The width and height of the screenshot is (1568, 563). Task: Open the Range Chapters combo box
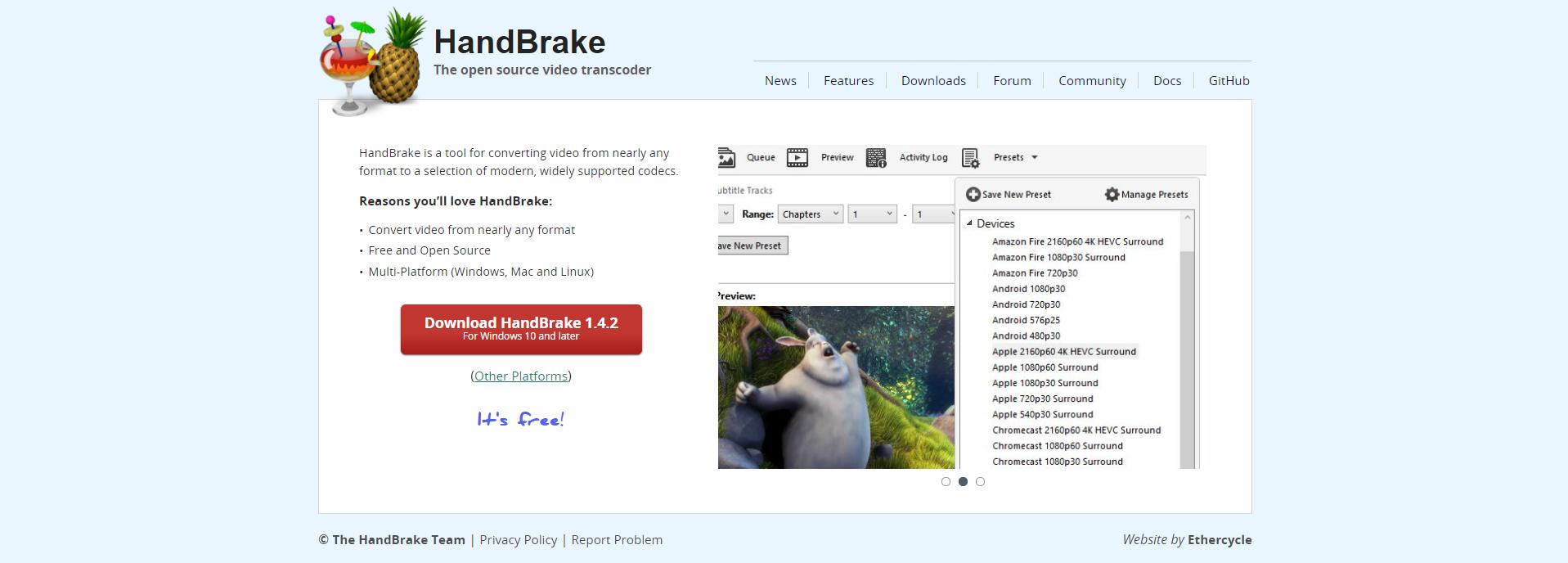click(x=811, y=214)
